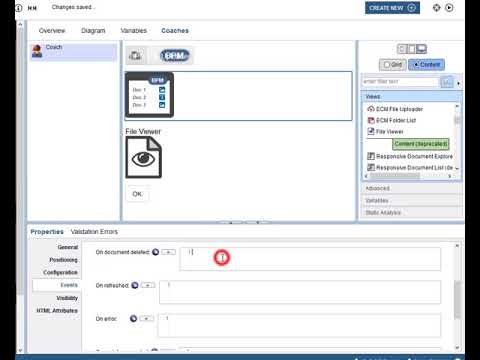Click the ECM Folder List icon

(x=371, y=120)
